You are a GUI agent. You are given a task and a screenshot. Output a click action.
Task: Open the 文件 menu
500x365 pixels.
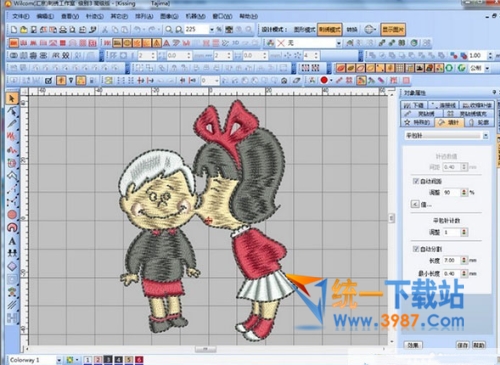click(x=21, y=16)
